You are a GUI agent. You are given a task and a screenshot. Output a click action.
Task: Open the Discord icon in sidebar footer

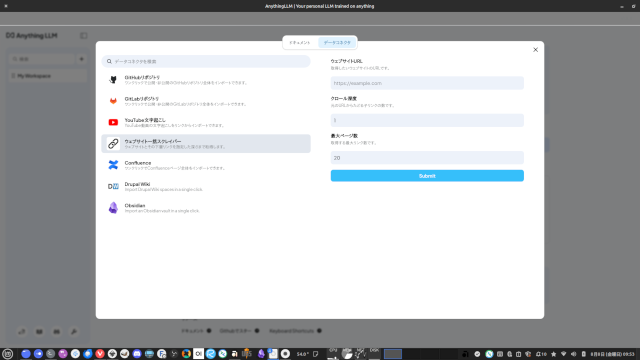(57, 331)
